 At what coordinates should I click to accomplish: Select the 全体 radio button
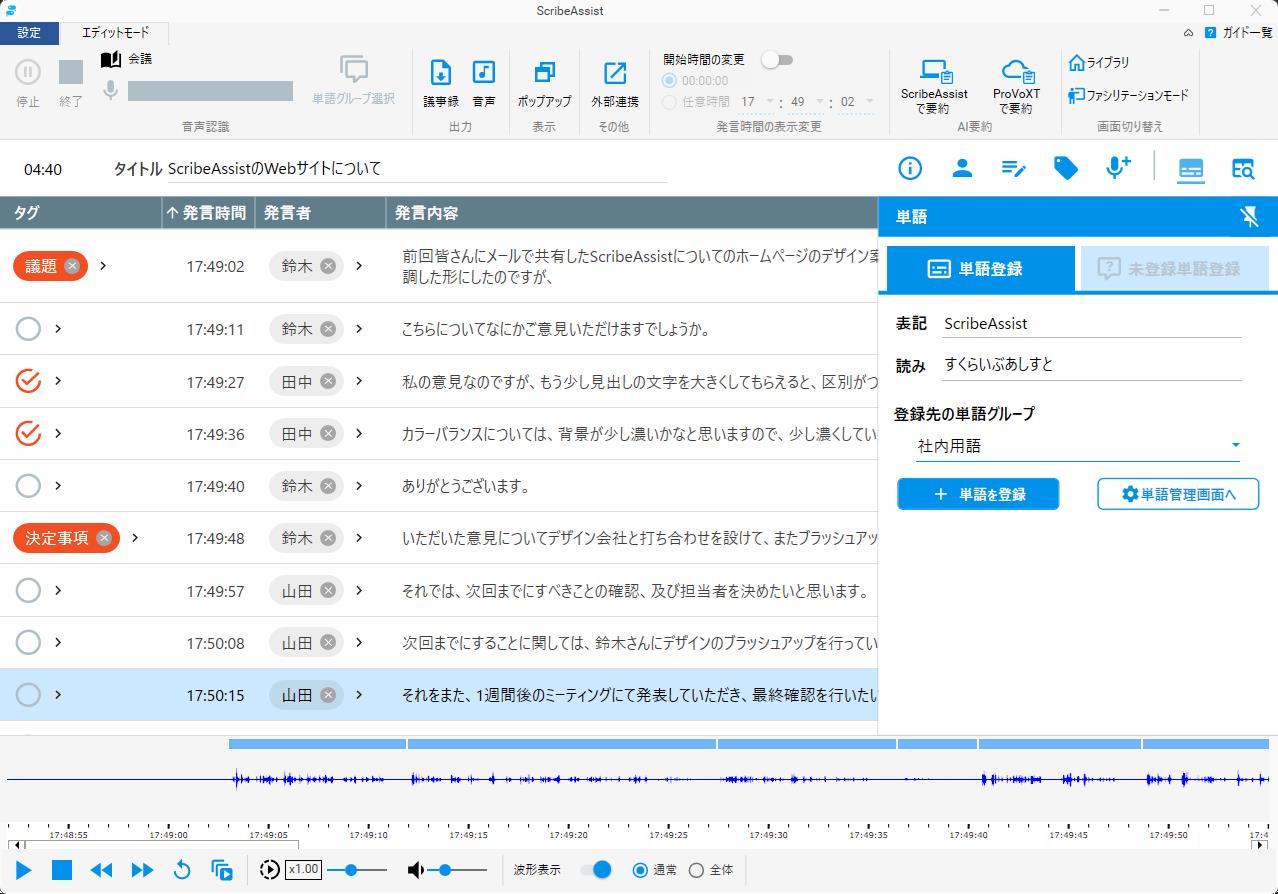695,870
